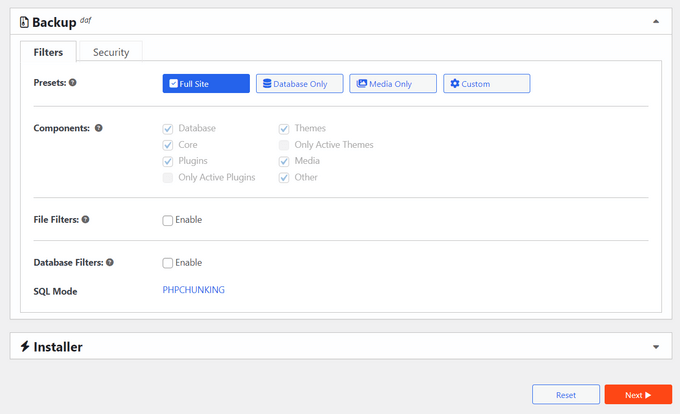This screenshot has width=680, height=414.
Task: Expand the Installer panel arrow
Action: (x=655, y=347)
